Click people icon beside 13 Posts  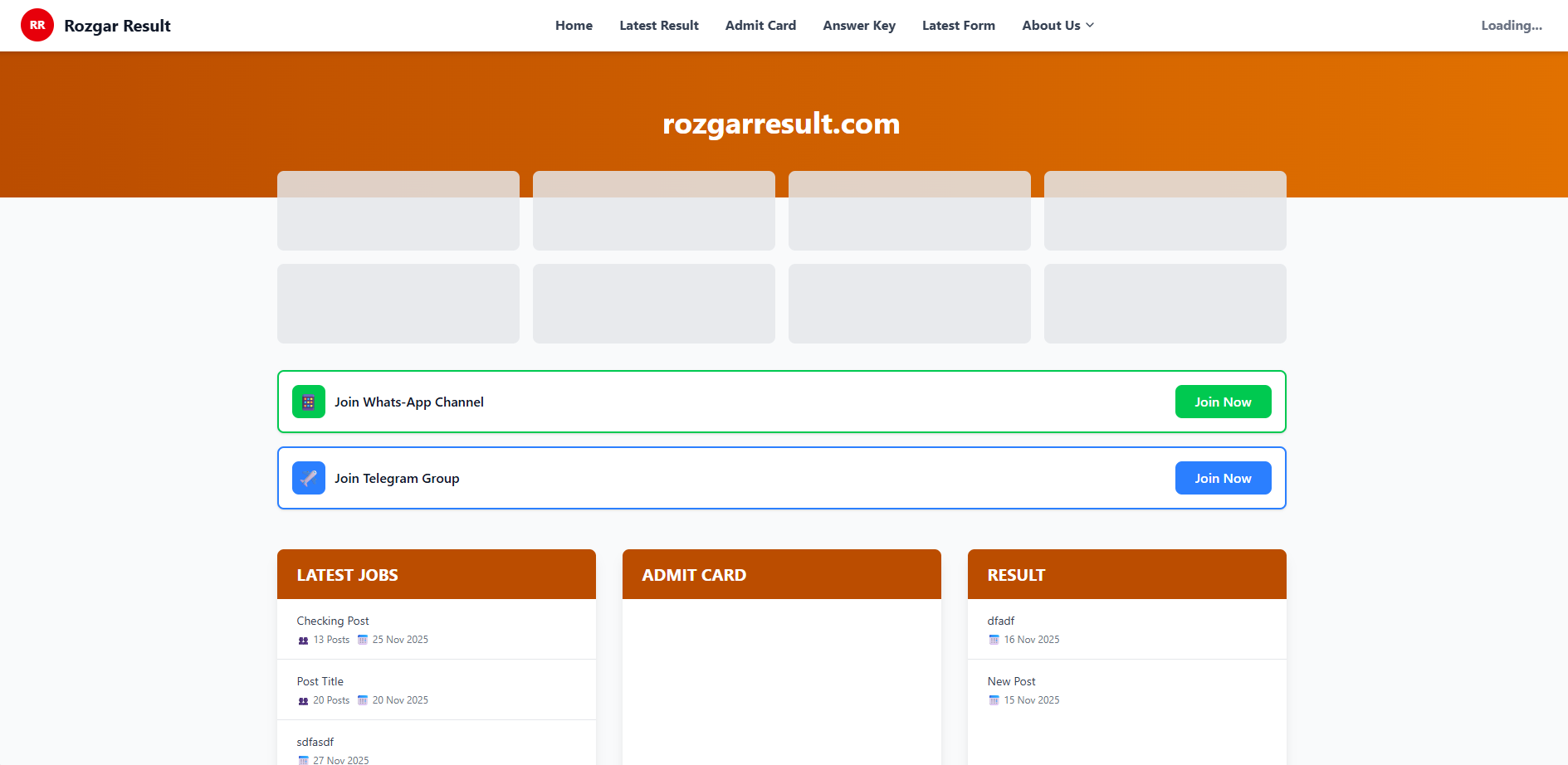[301, 640]
